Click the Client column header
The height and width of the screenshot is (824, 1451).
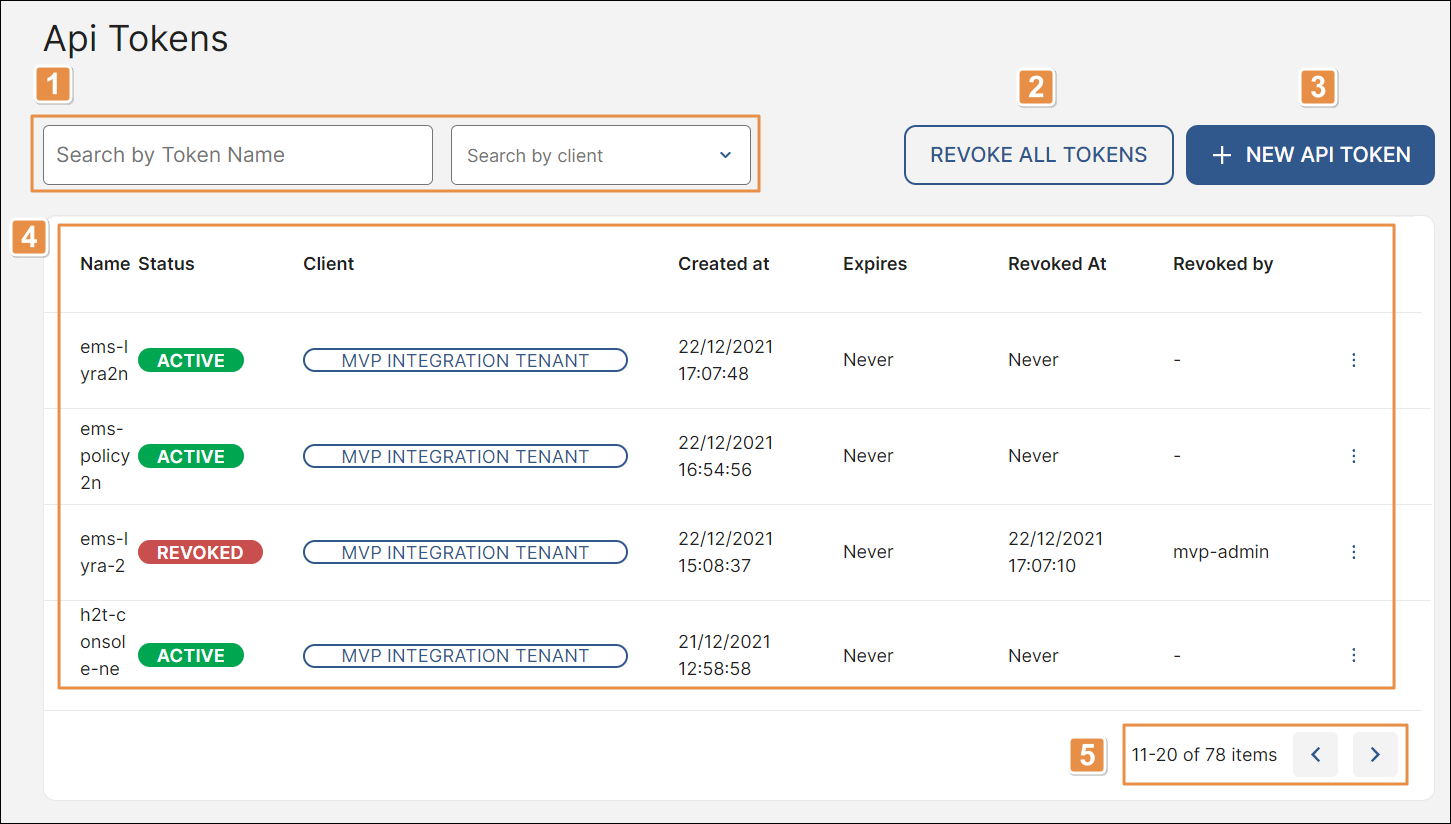coord(329,264)
